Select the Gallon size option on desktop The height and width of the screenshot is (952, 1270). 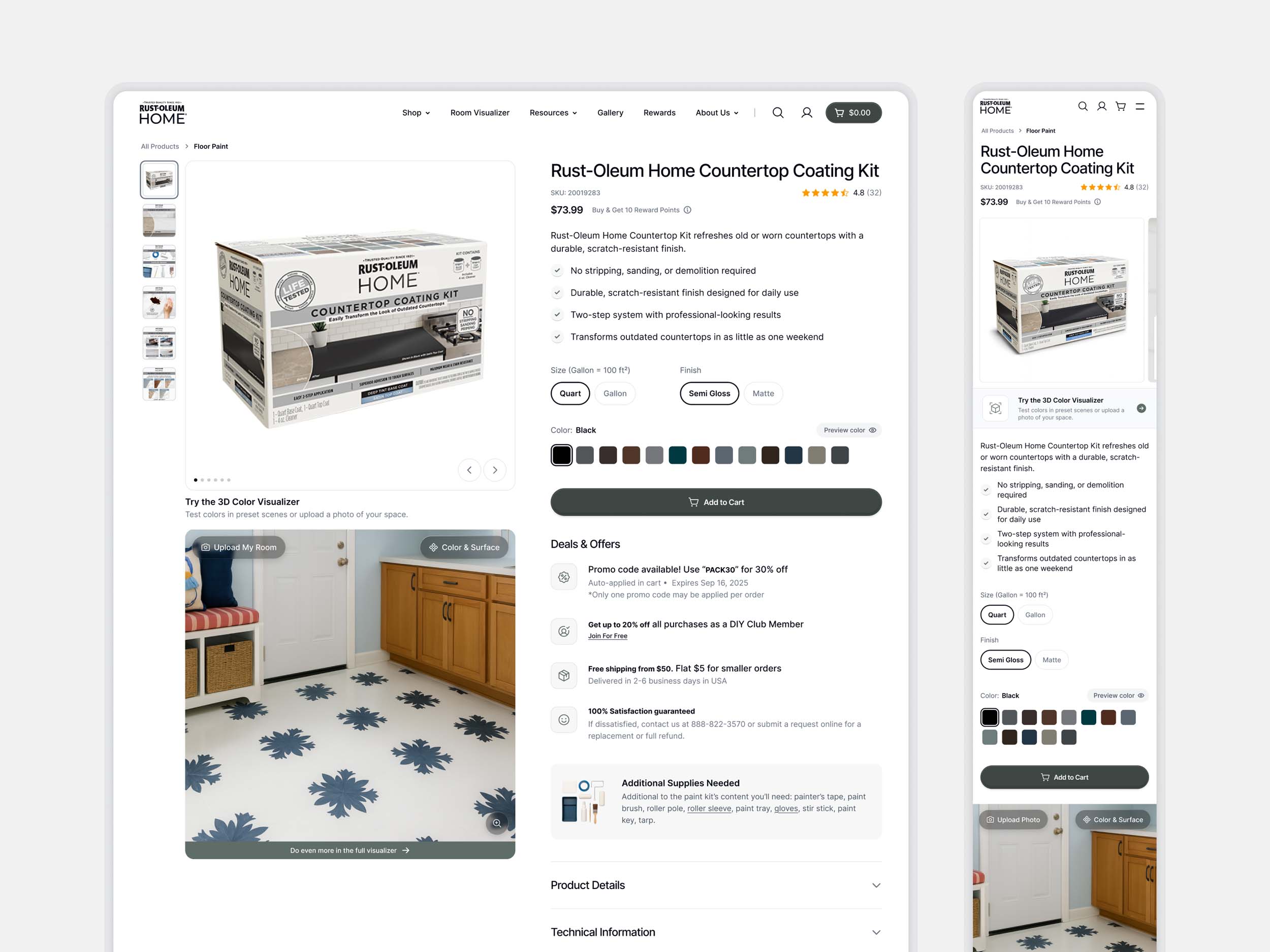click(x=614, y=393)
